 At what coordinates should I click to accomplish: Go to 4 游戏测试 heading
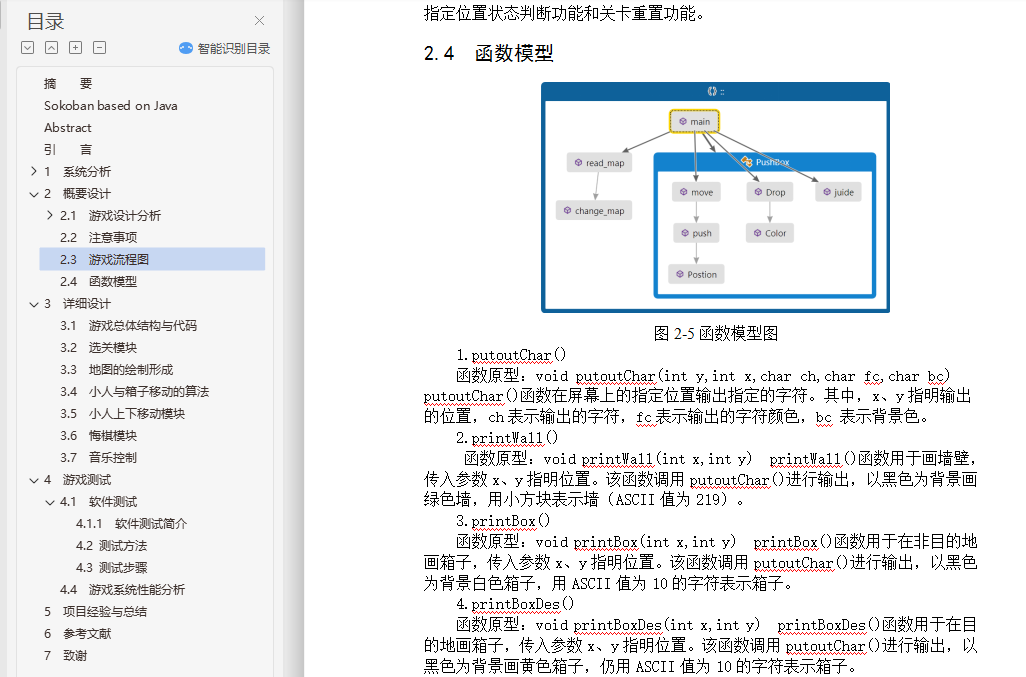[x=78, y=479]
